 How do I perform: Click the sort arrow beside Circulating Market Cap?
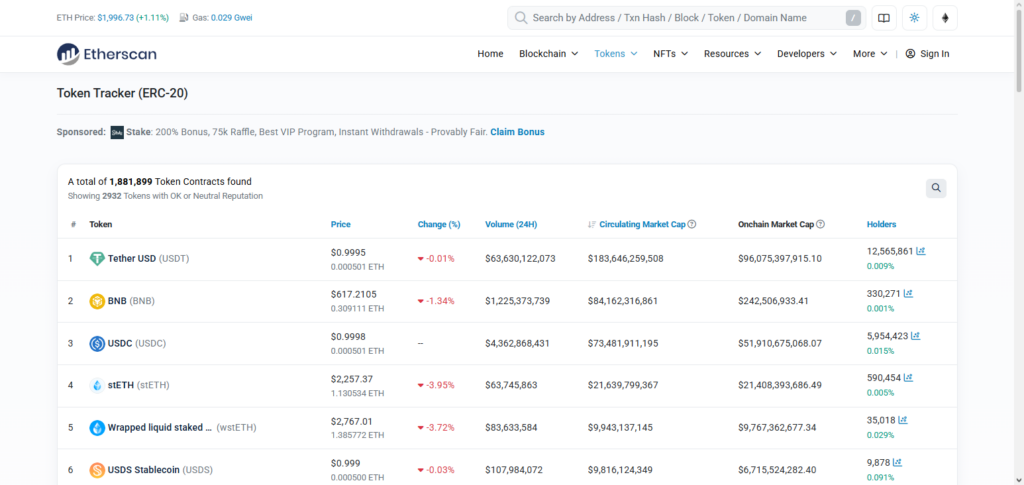point(592,224)
